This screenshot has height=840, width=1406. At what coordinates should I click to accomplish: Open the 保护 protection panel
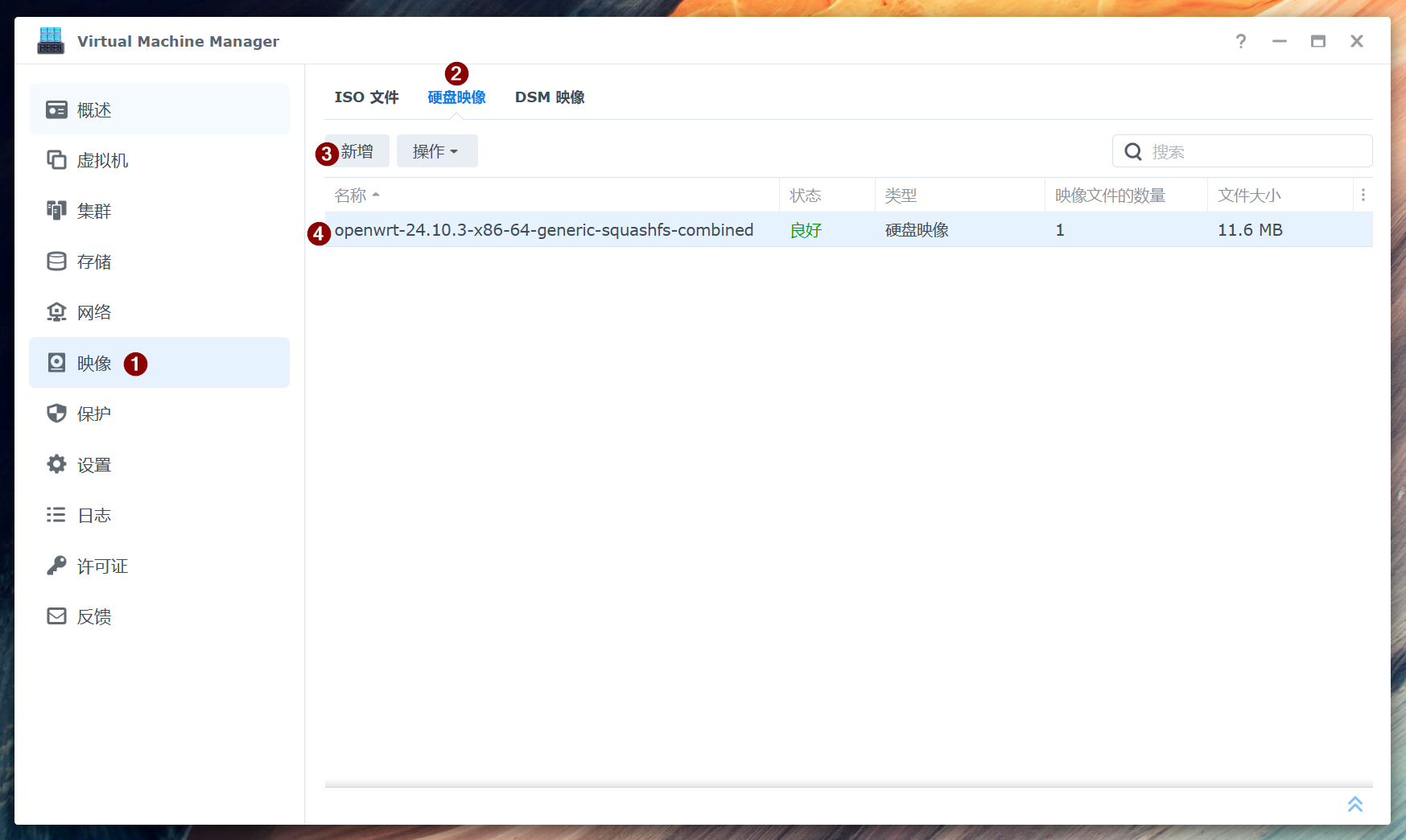click(94, 414)
